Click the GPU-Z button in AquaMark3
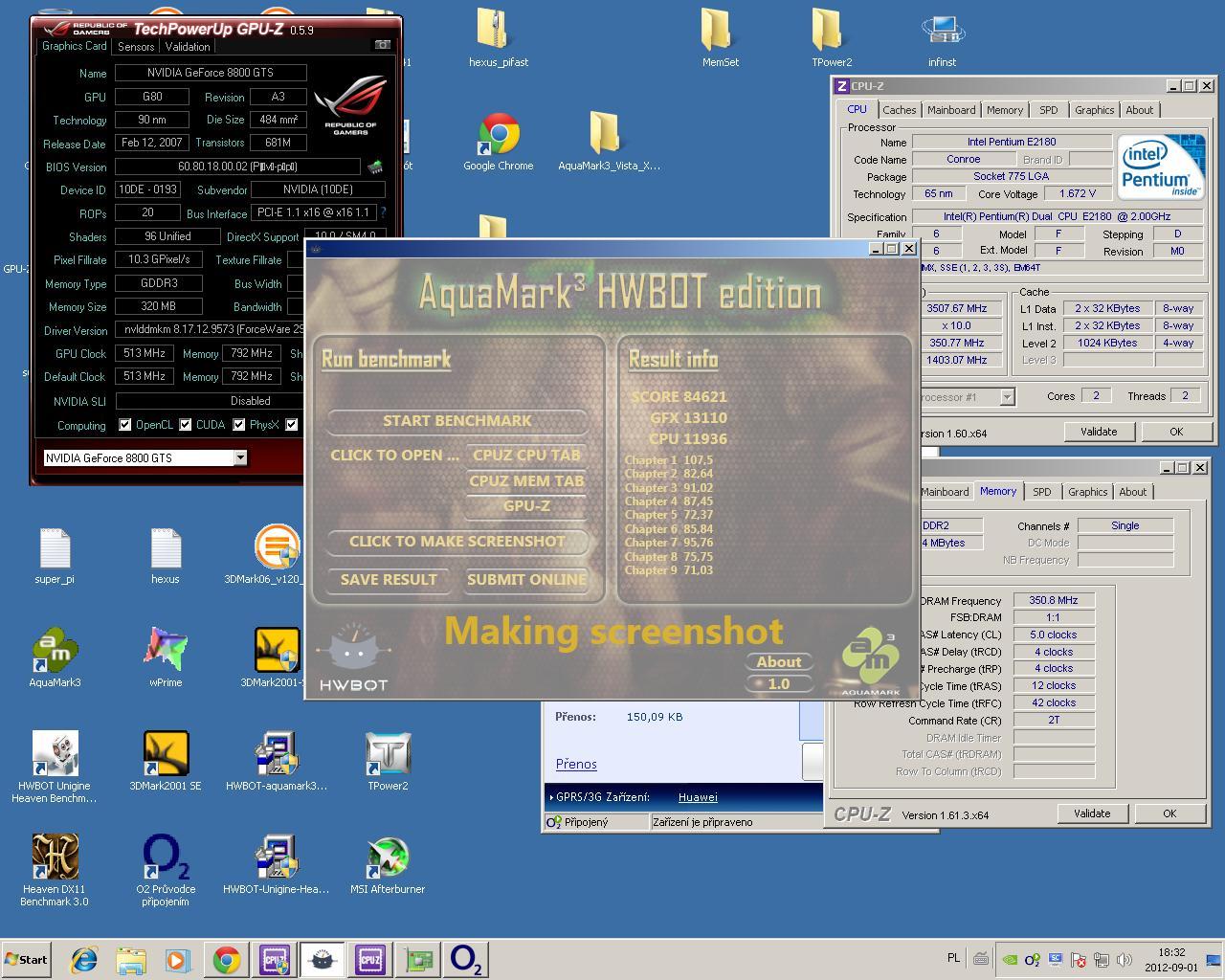 (x=526, y=506)
